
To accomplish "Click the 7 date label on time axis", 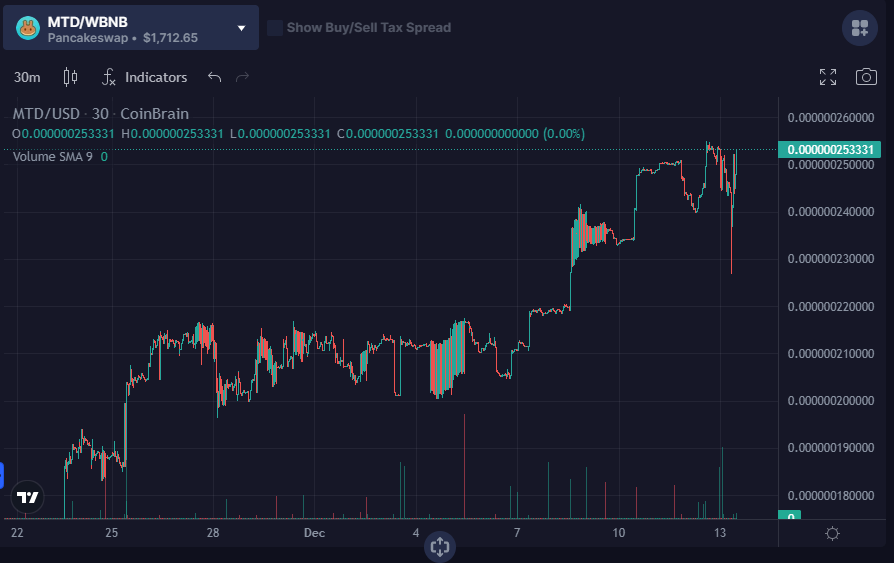I will coord(517,533).
